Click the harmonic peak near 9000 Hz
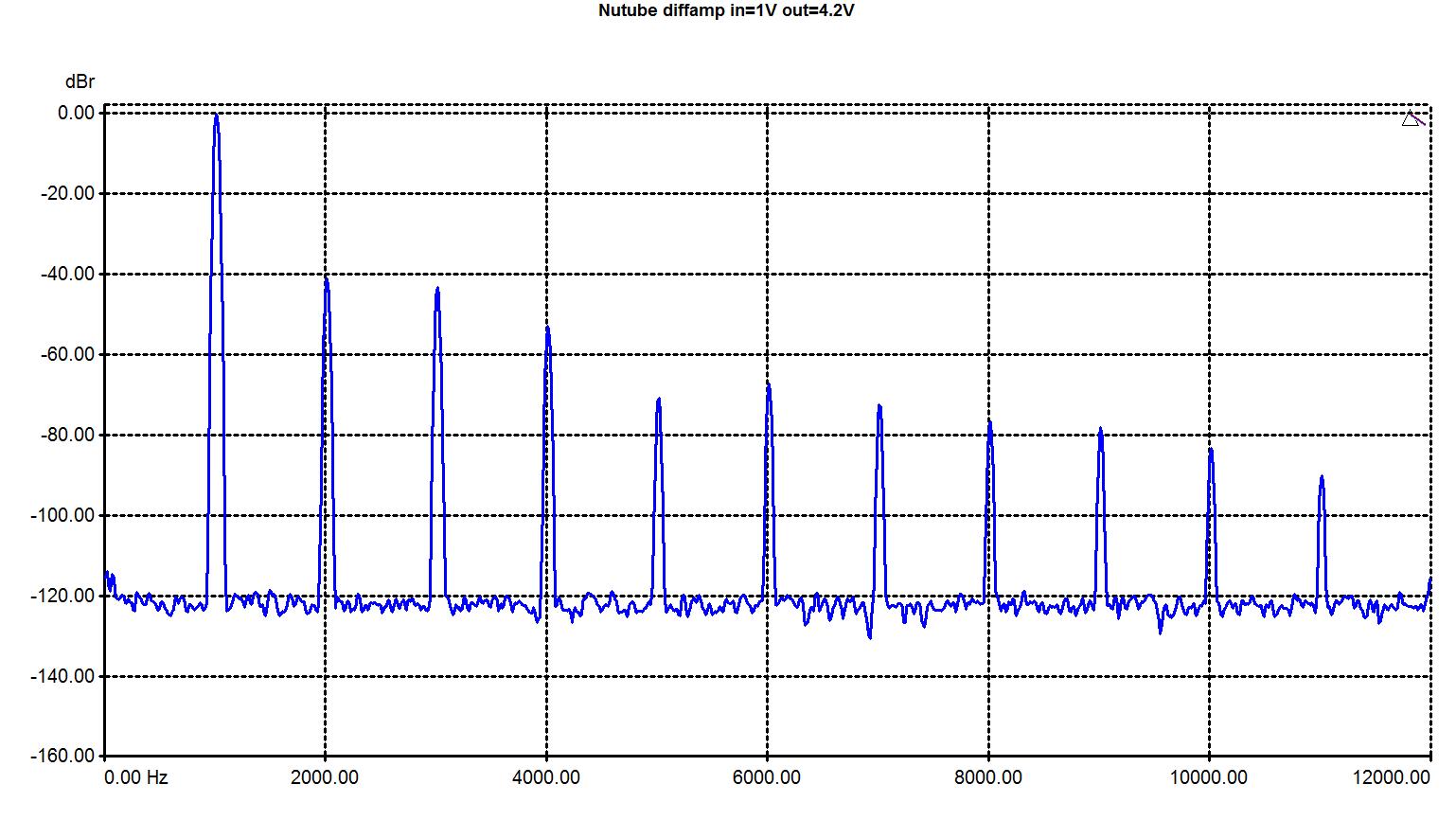Screen dimensions: 1456x820 click(x=1100, y=432)
